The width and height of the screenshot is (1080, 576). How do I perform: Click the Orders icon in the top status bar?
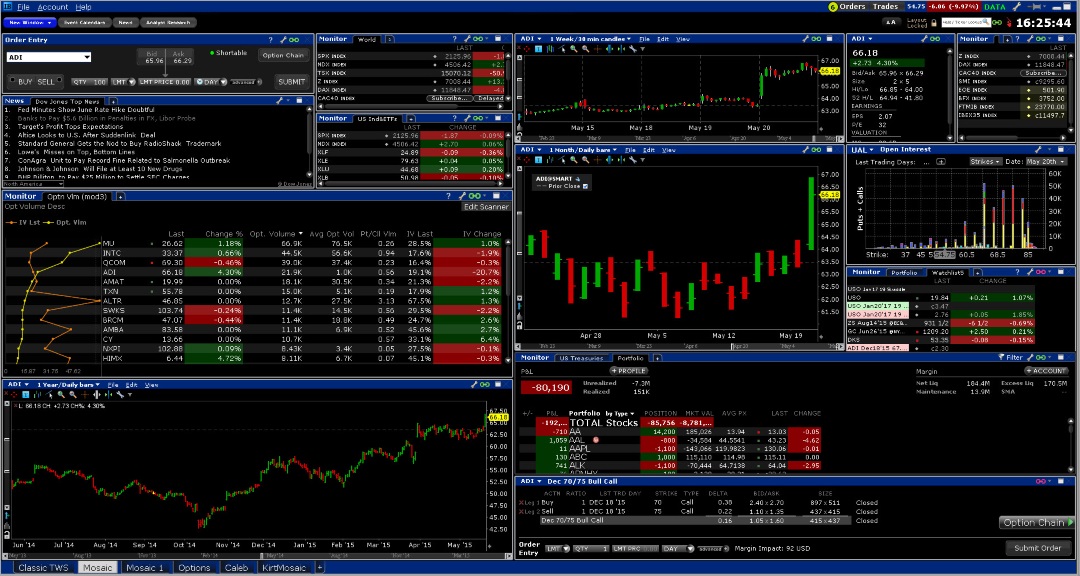(x=831, y=7)
